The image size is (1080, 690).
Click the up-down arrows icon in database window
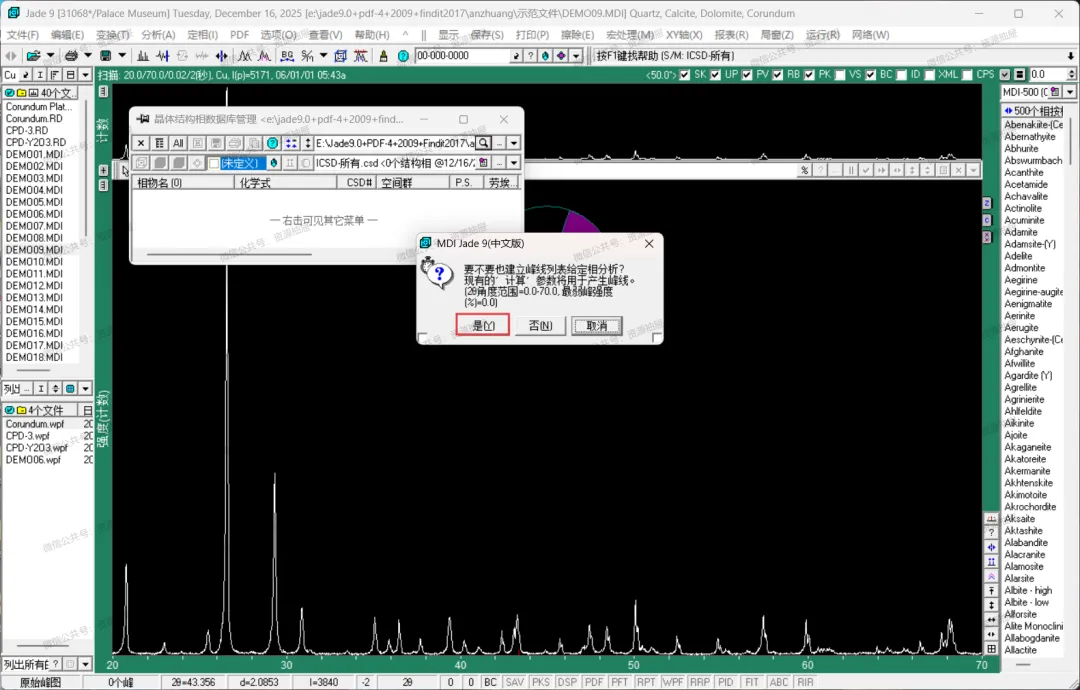pyautogui.click(x=308, y=143)
